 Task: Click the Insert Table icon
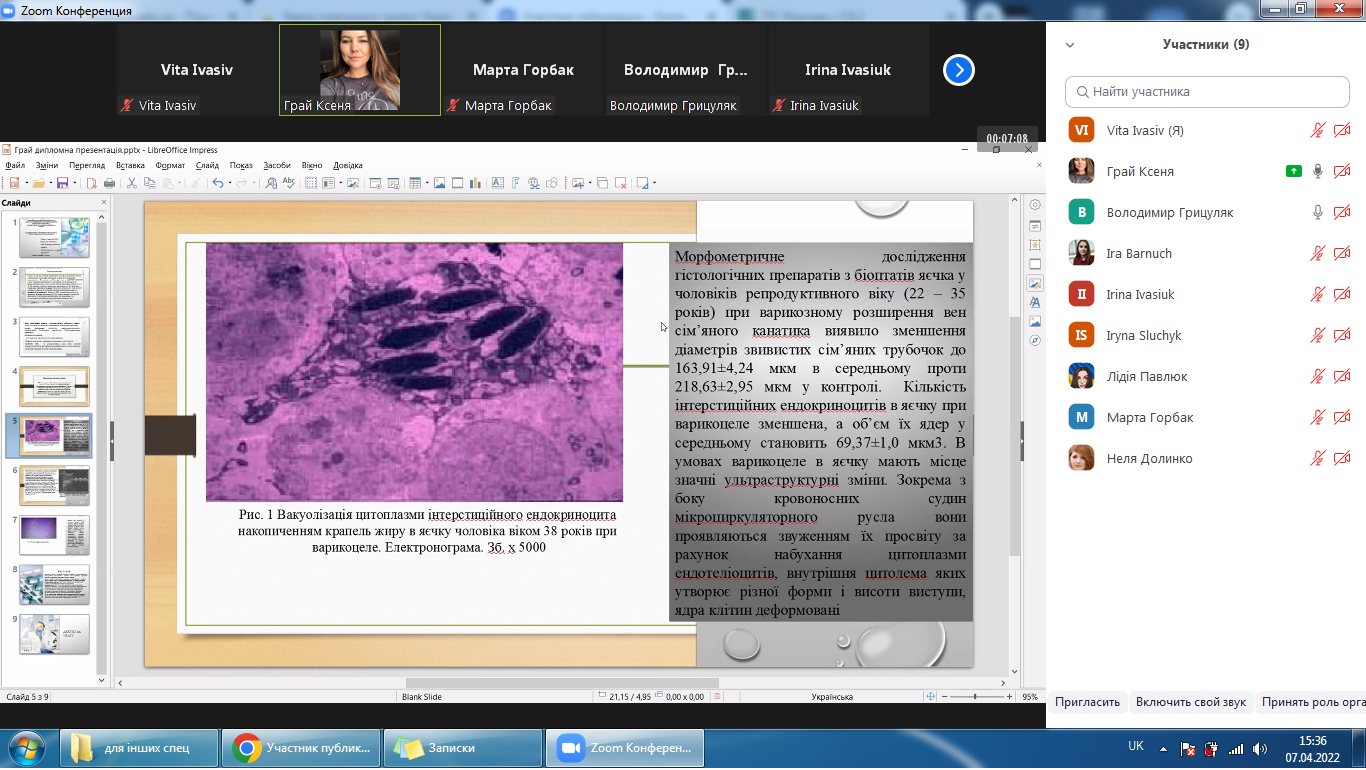(414, 183)
